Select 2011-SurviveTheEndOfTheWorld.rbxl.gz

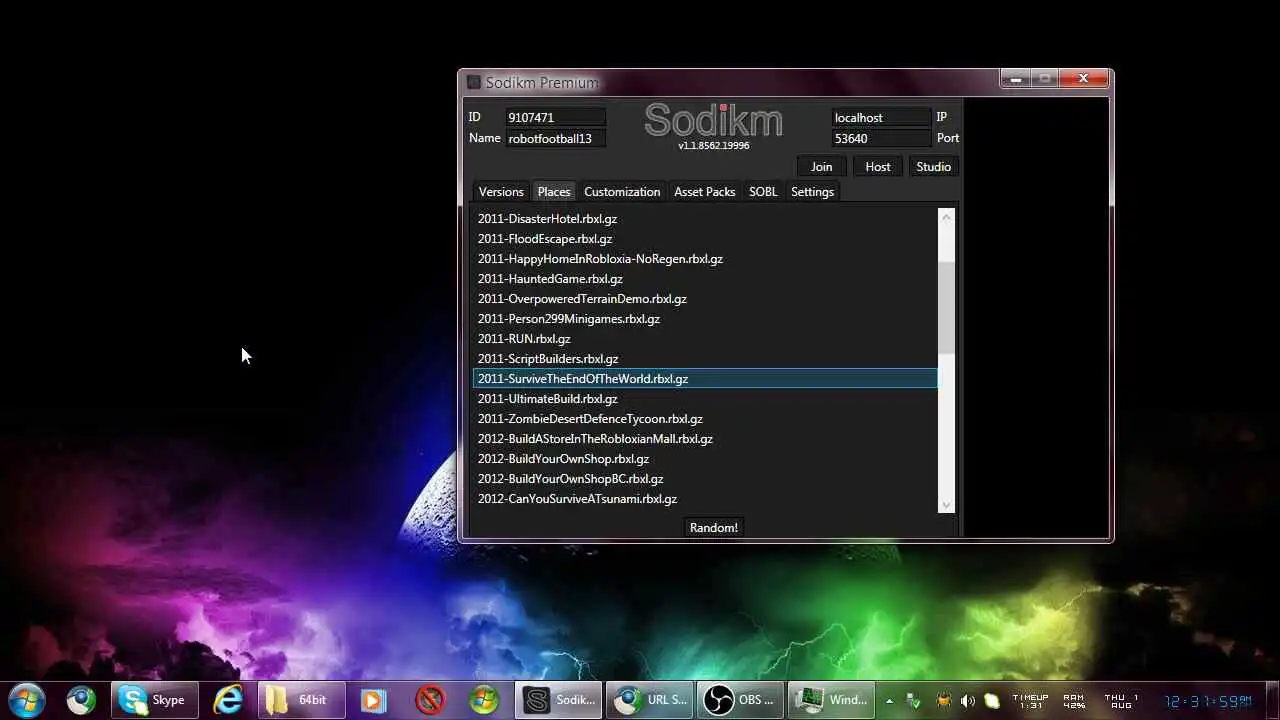point(705,379)
